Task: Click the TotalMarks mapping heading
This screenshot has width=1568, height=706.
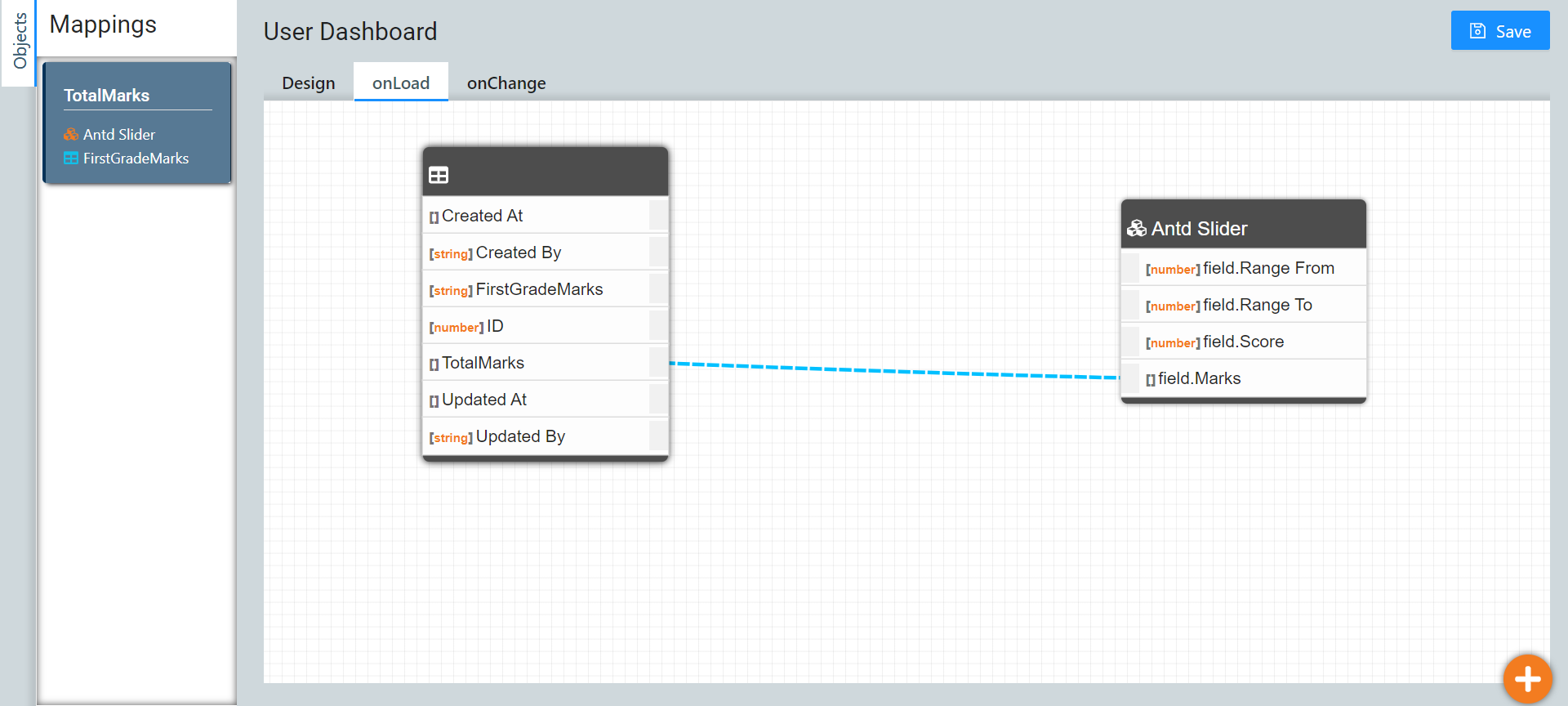Action: 107,96
